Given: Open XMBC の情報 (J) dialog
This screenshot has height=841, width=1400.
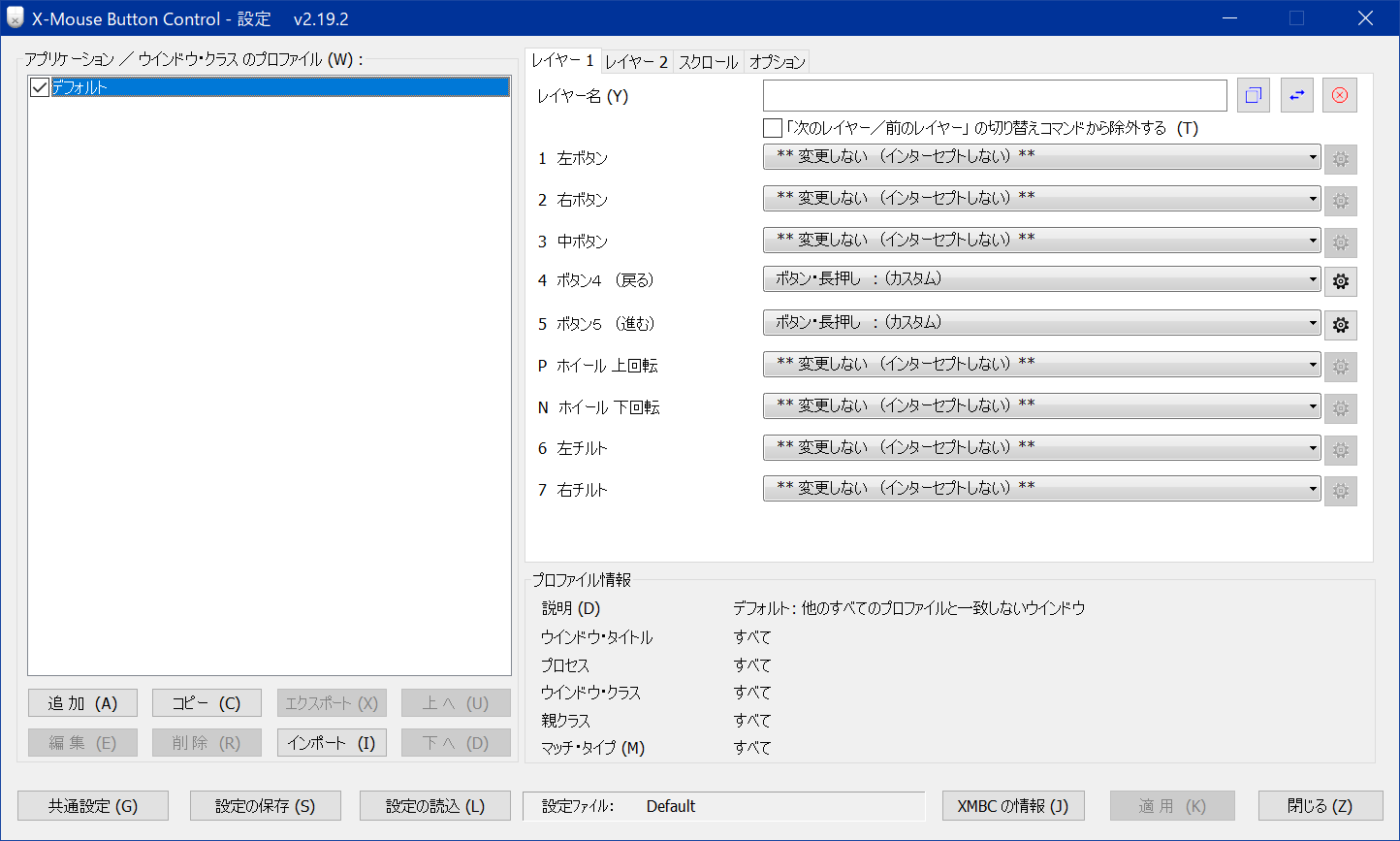Looking at the screenshot, I should click(1013, 806).
